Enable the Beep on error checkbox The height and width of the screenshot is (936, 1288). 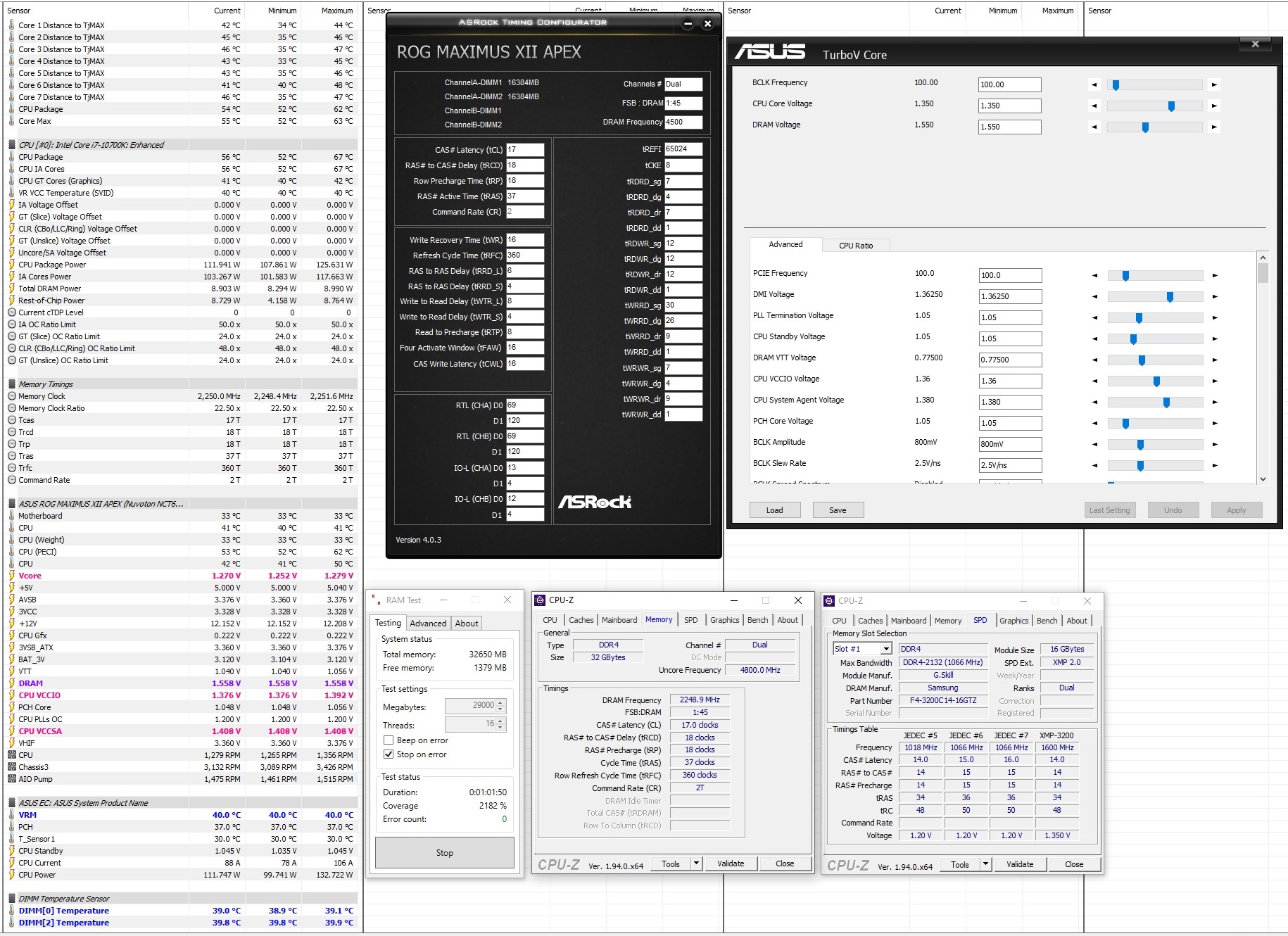click(x=388, y=740)
